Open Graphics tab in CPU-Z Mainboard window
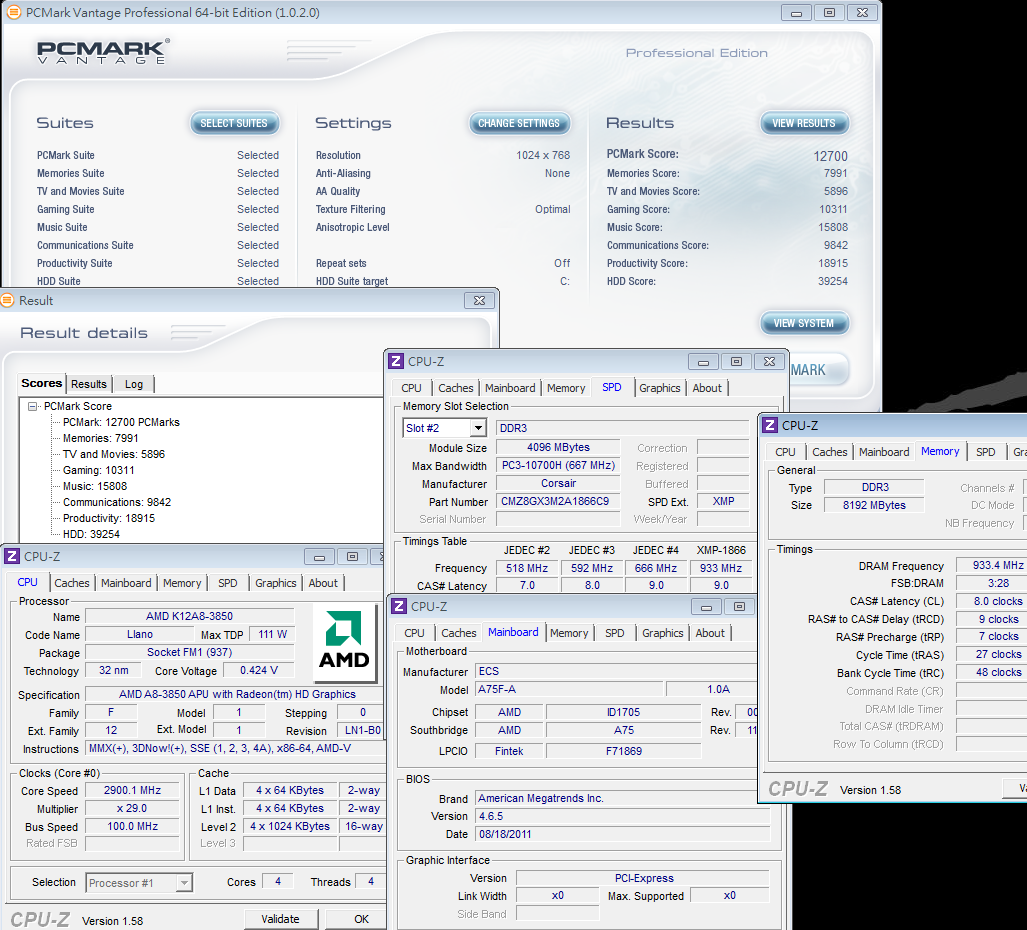This screenshot has height=930, width=1027. [x=663, y=633]
